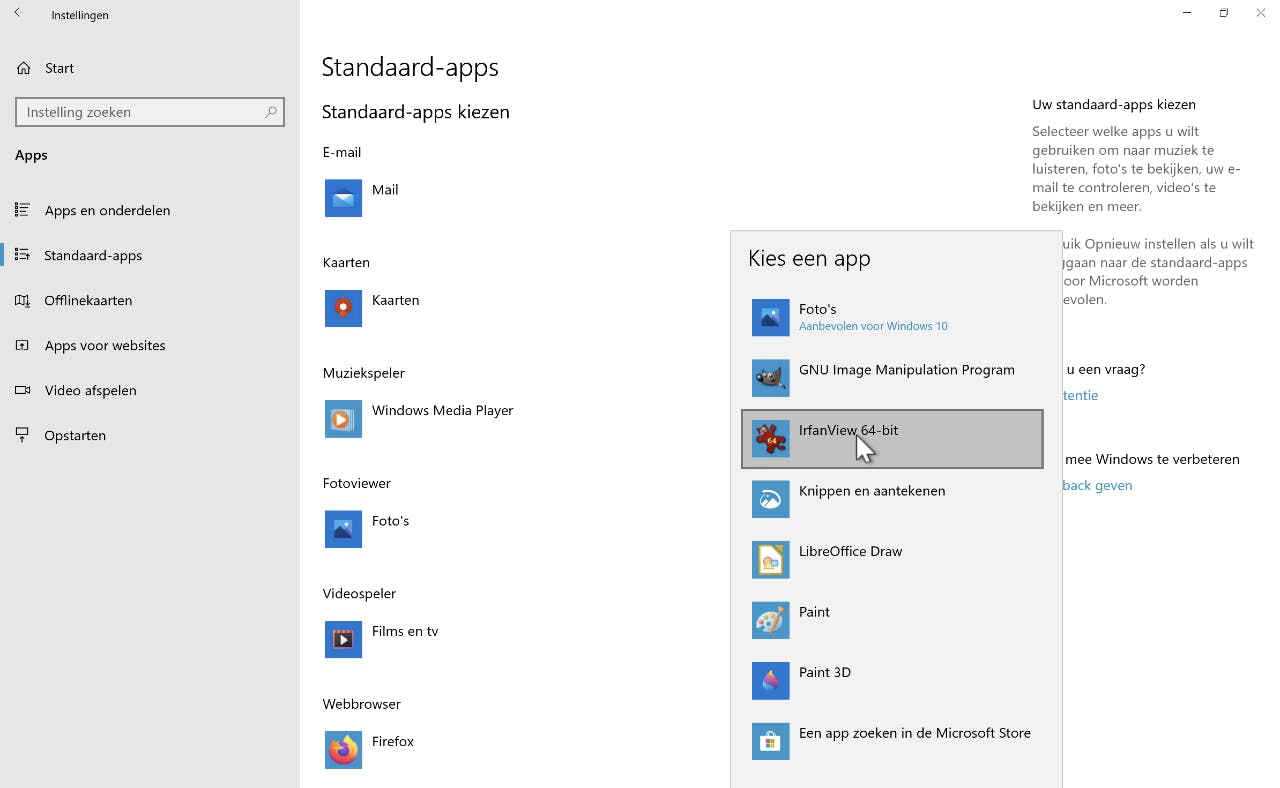The image size is (1280, 788).
Task: Click the Standaard-apps sidebar icon
Action: [x=23, y=255]
